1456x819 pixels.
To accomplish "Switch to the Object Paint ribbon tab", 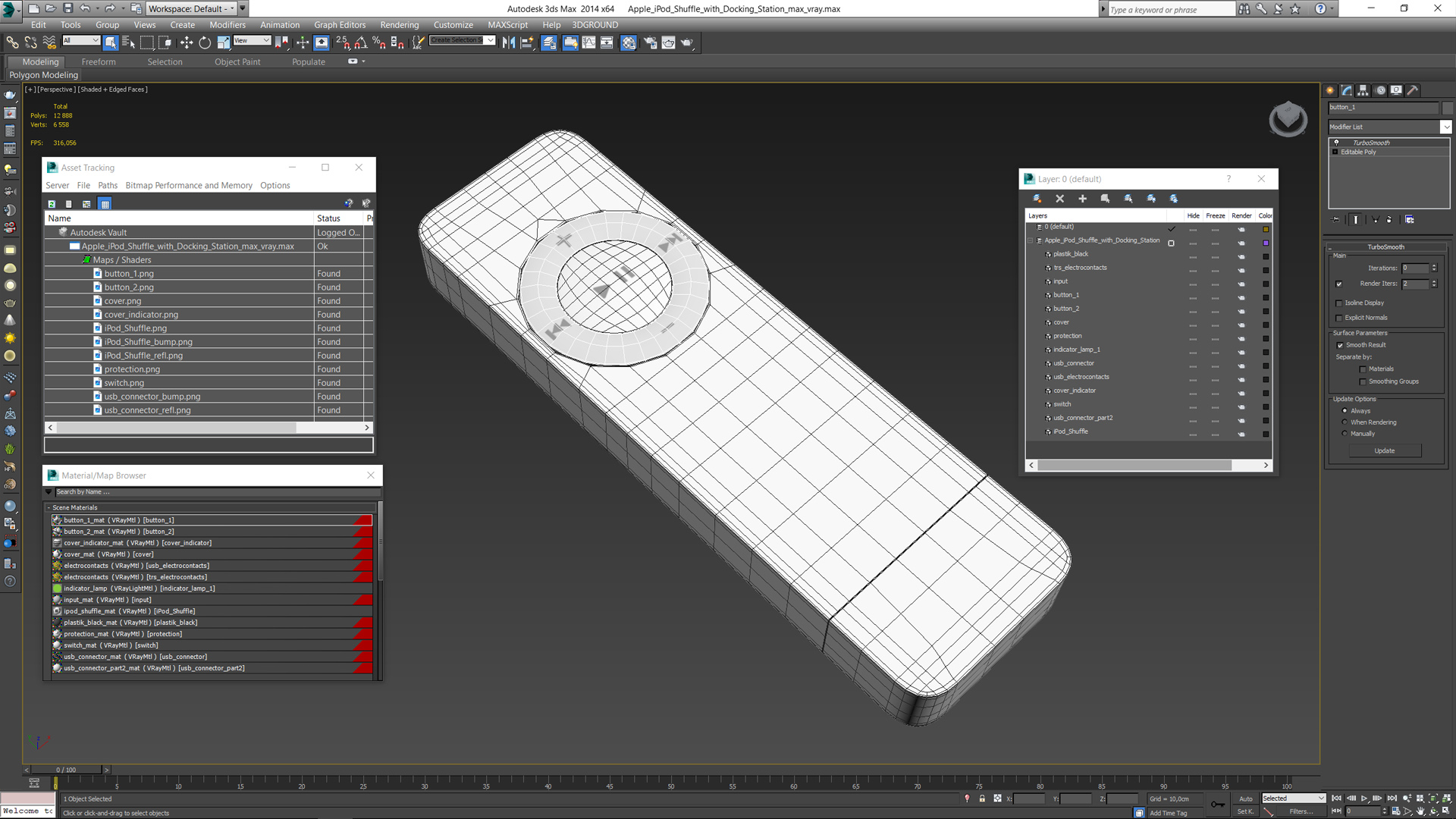I will [237, 62].
